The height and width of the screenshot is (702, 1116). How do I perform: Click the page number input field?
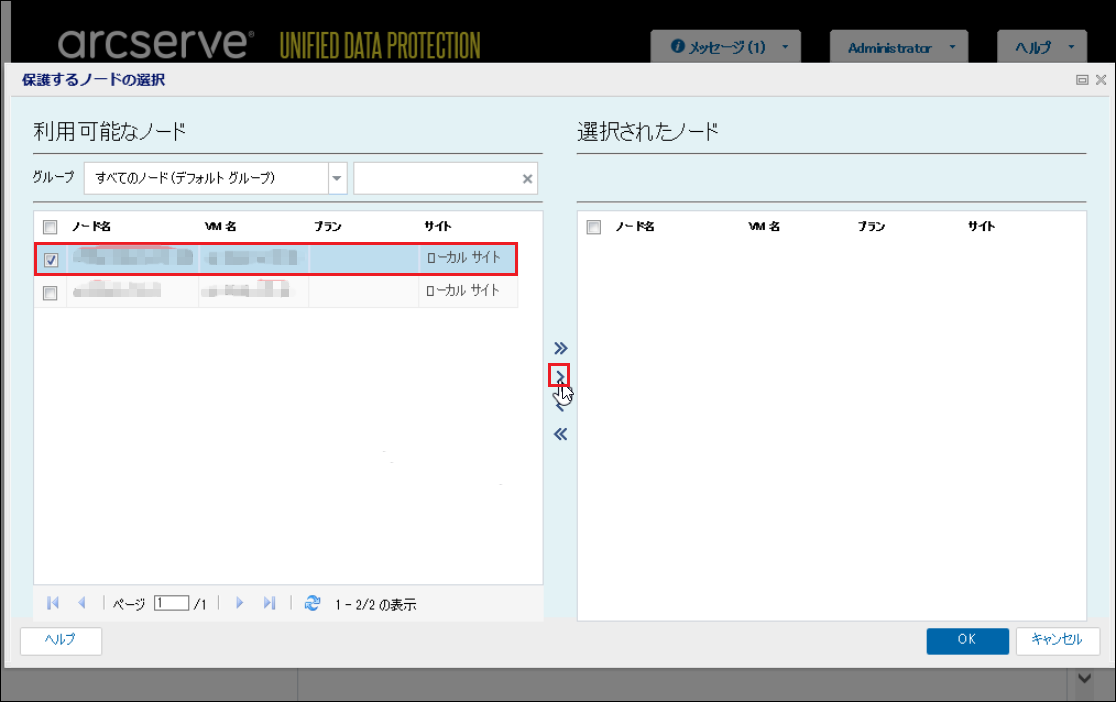[171, 603]
